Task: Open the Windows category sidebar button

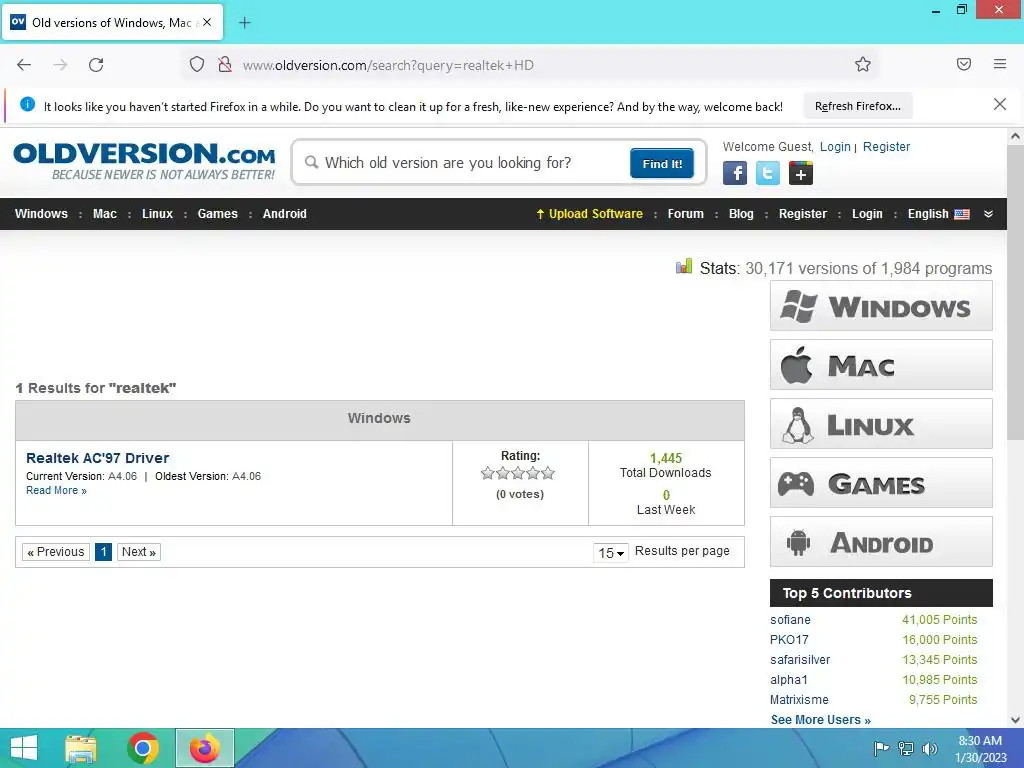Action: (x=881, y=306)
